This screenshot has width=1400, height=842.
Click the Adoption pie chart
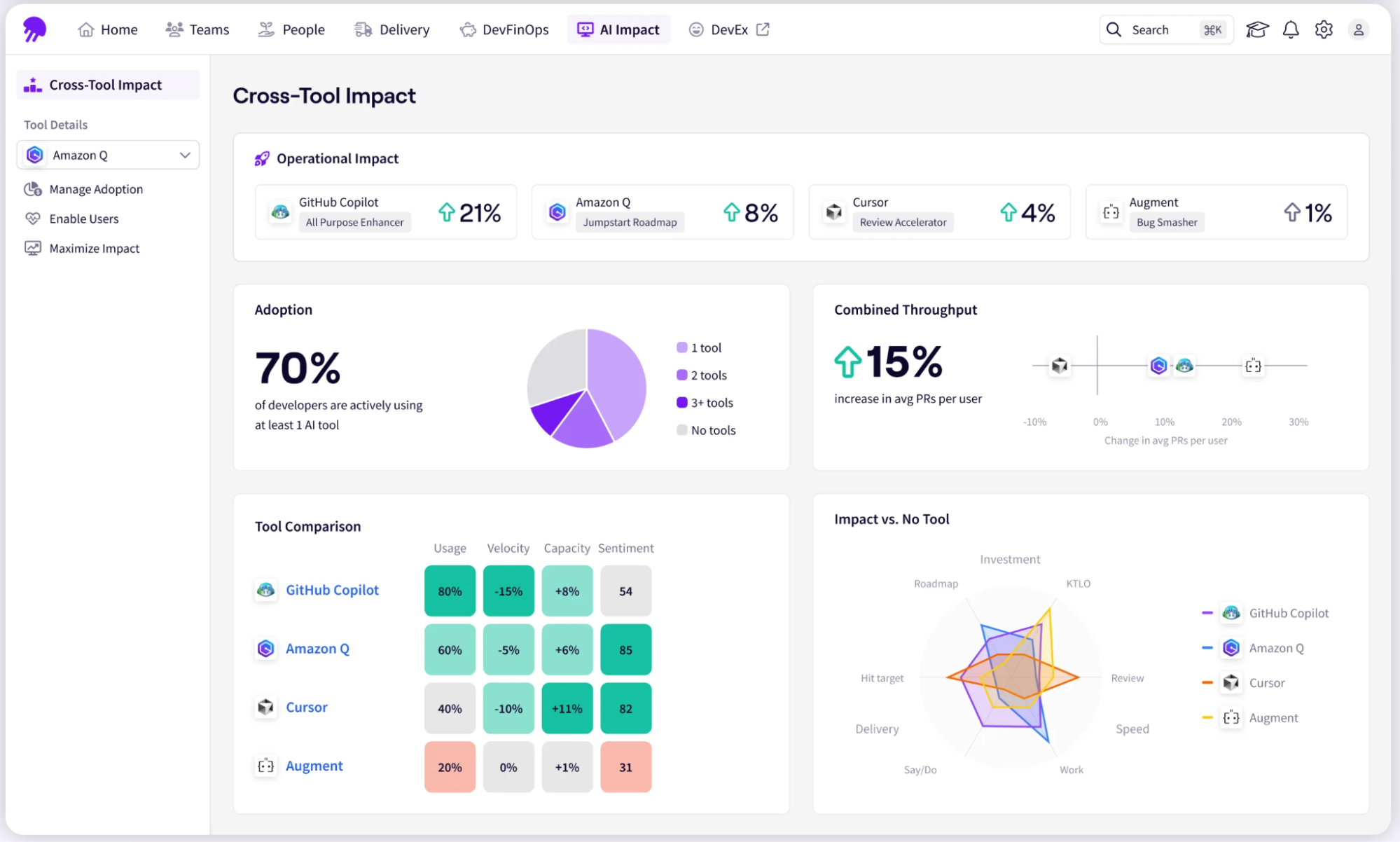pos(586,389)
